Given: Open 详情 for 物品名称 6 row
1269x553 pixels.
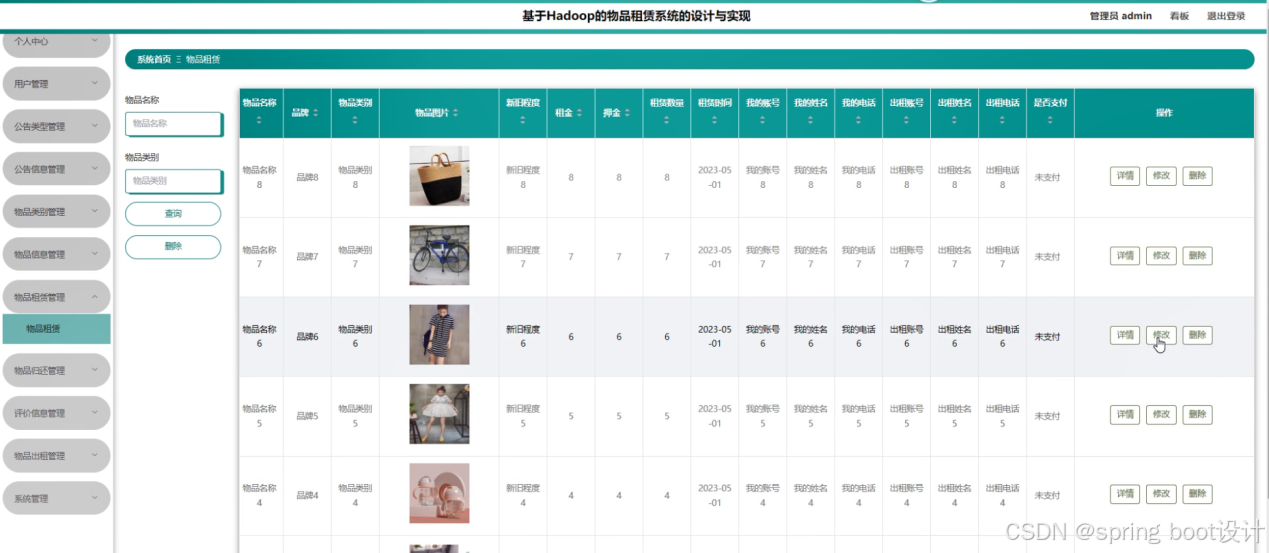Looking at the screenshot, I should pyautogui.click(x=1125, y=335).
